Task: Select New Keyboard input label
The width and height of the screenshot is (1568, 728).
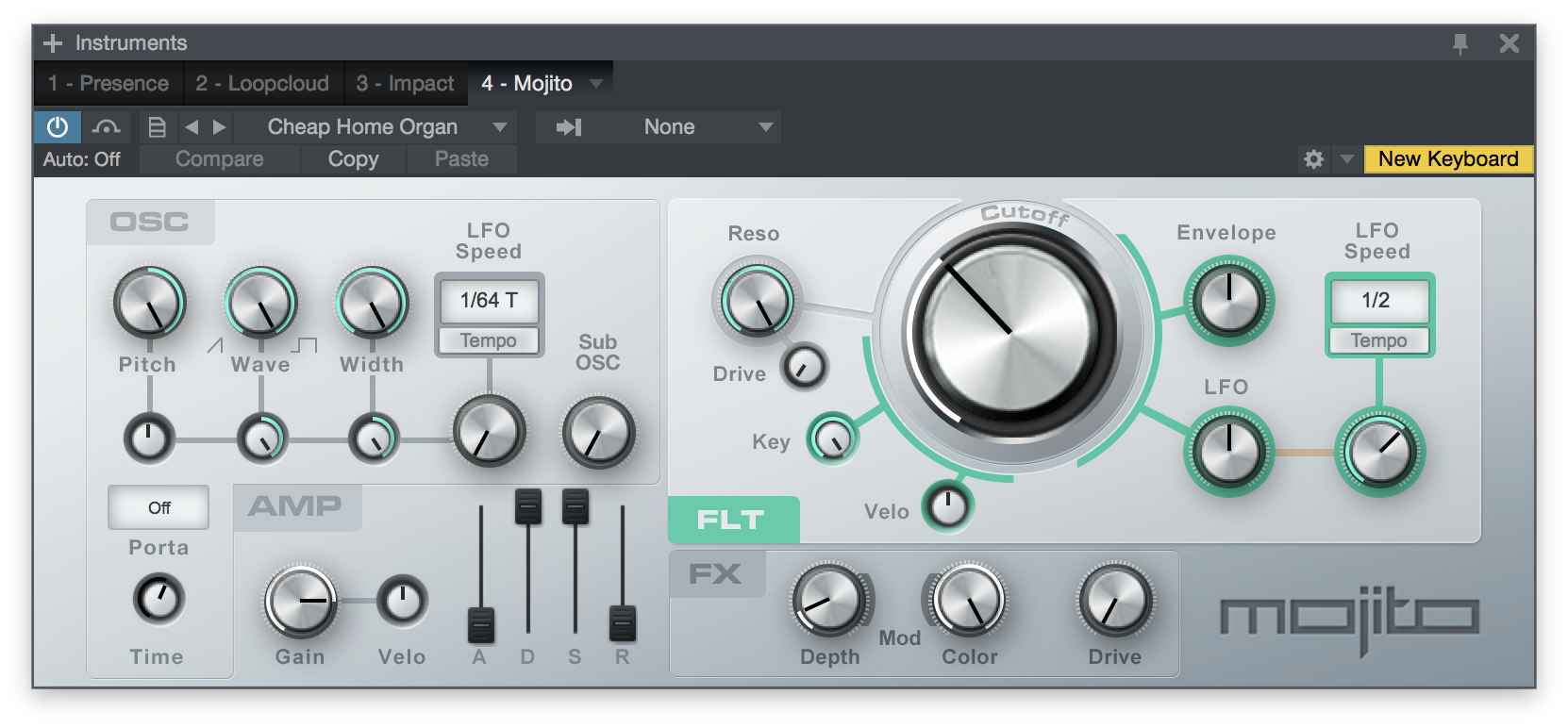Action: 1448,159
